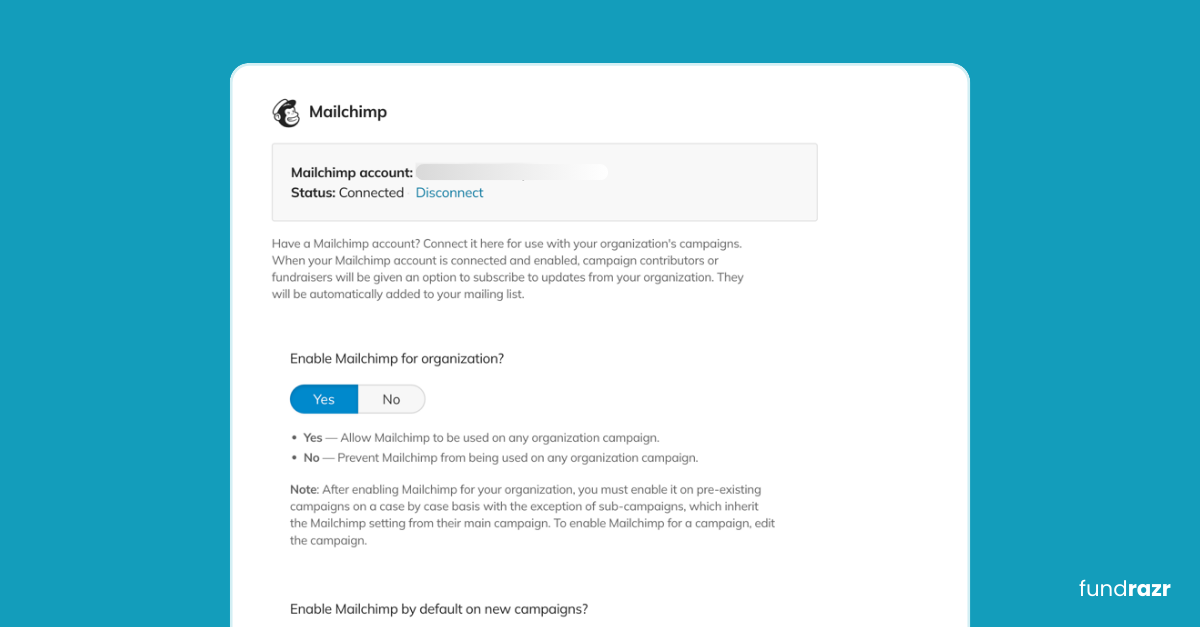The width and height of the screenshot is (1200, 627).
Task: Click "Enable Mailchimp by default on new campaigns?"
Action: pyautogui.click(x=439, y=608)
